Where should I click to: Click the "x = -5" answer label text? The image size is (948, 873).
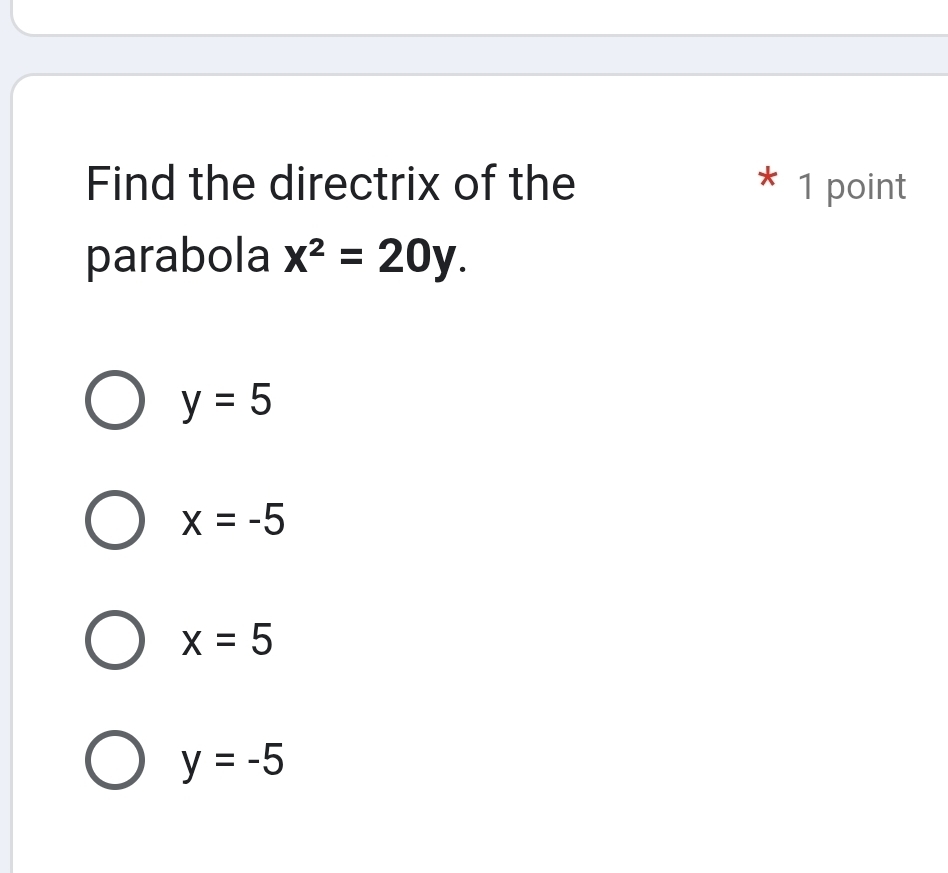pos(233,521)
